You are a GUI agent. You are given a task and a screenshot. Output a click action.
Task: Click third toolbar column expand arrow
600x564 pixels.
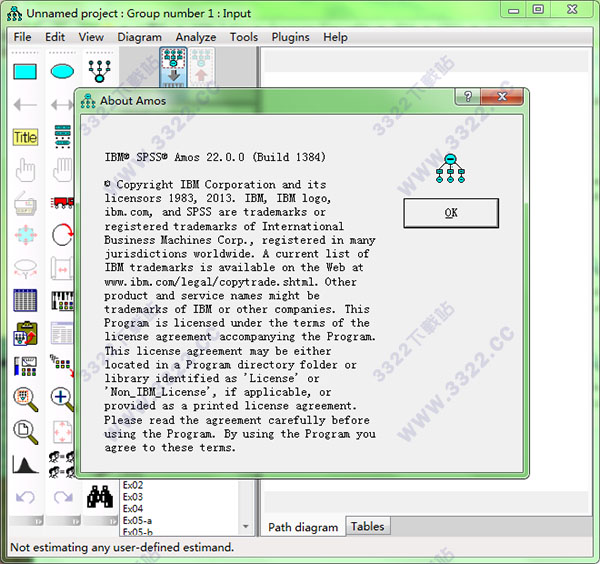pos(113,521)
